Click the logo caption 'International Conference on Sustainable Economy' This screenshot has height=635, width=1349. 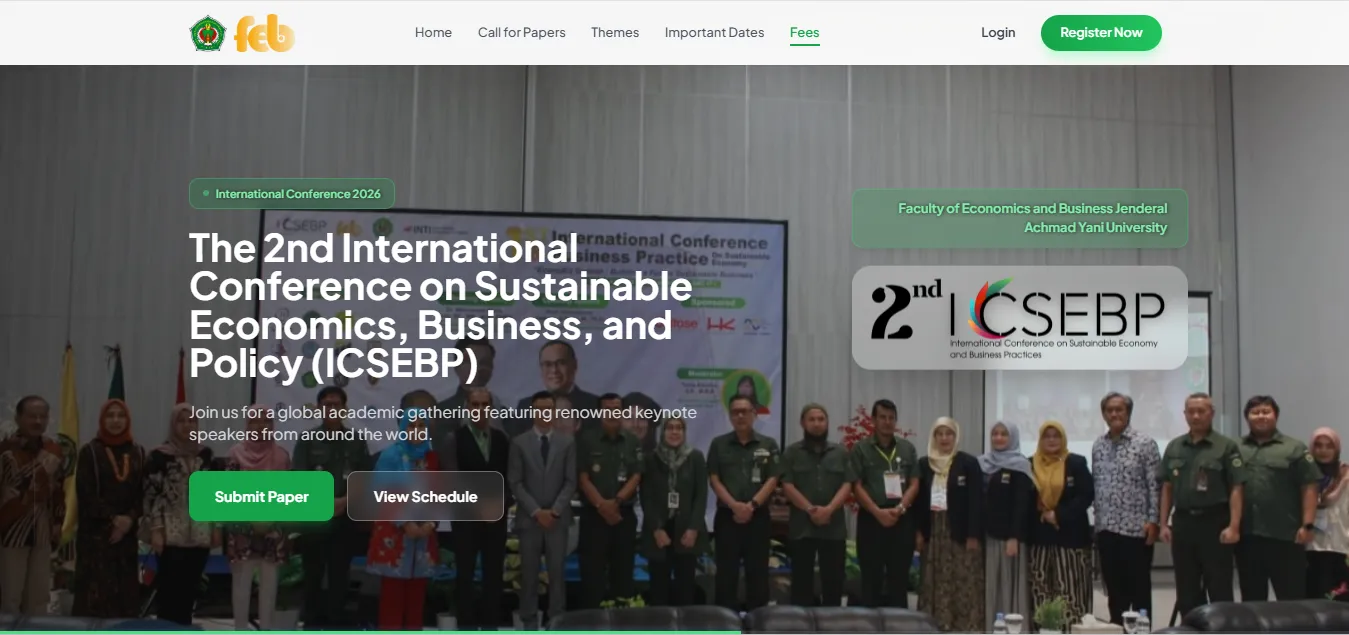pyautogui.click(x=1053, y=344)
